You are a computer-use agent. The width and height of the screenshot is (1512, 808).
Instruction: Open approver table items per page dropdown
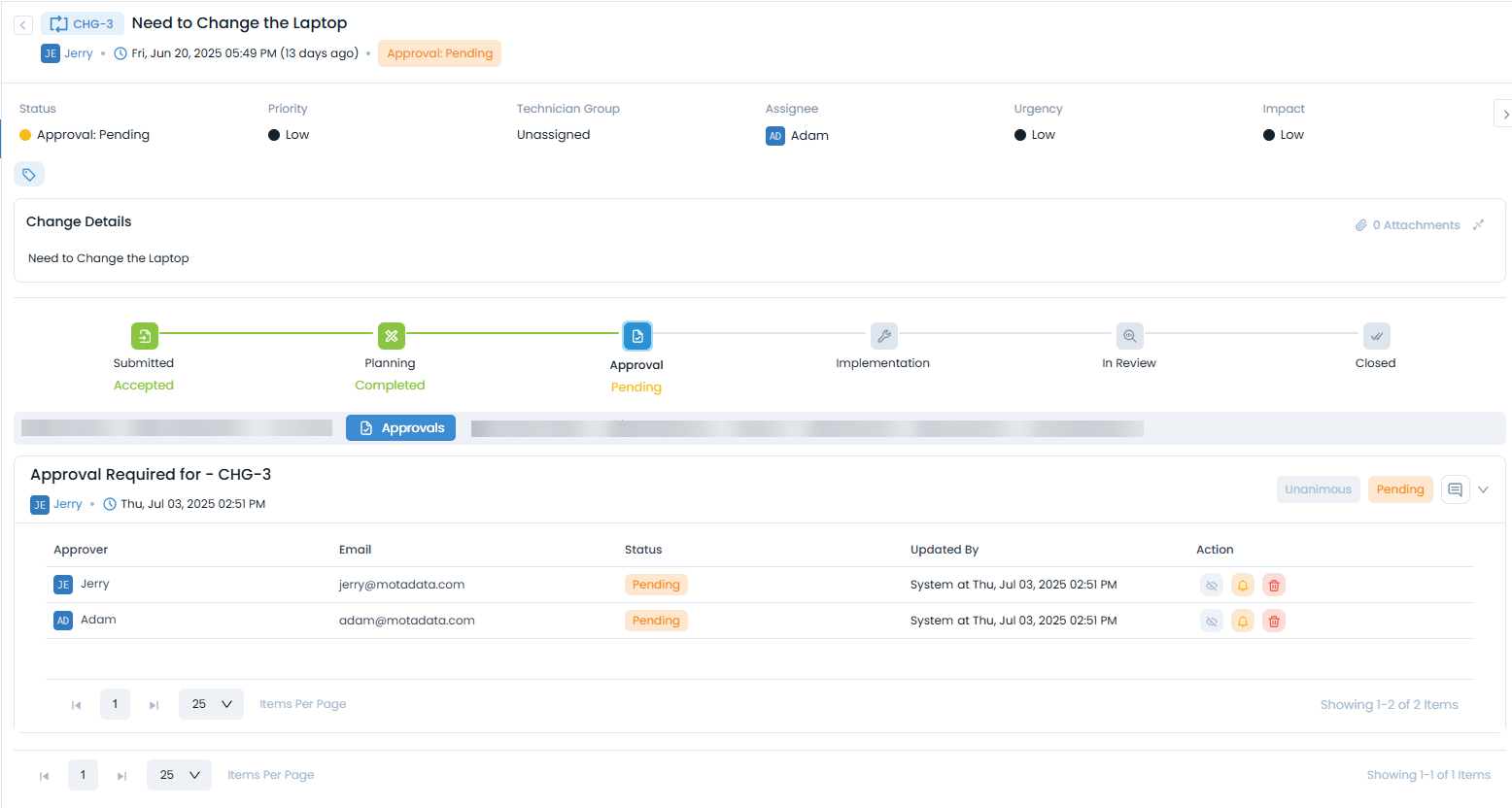click(211, 704)
